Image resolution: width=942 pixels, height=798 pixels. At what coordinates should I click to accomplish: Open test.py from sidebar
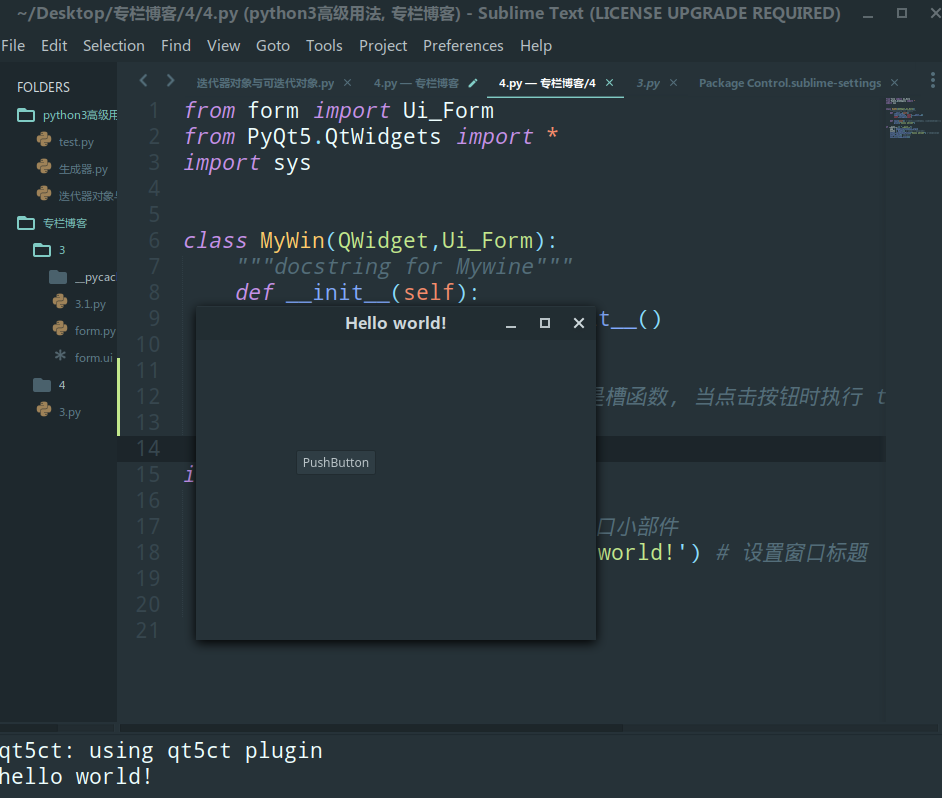76,142
